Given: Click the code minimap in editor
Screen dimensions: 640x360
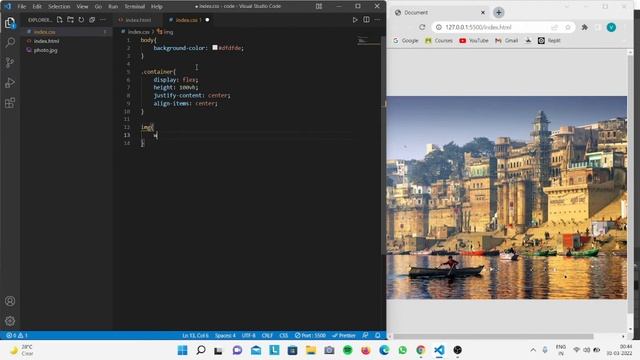Looking at the screenshot, I should pyautogui.click(x=369, y=40).
